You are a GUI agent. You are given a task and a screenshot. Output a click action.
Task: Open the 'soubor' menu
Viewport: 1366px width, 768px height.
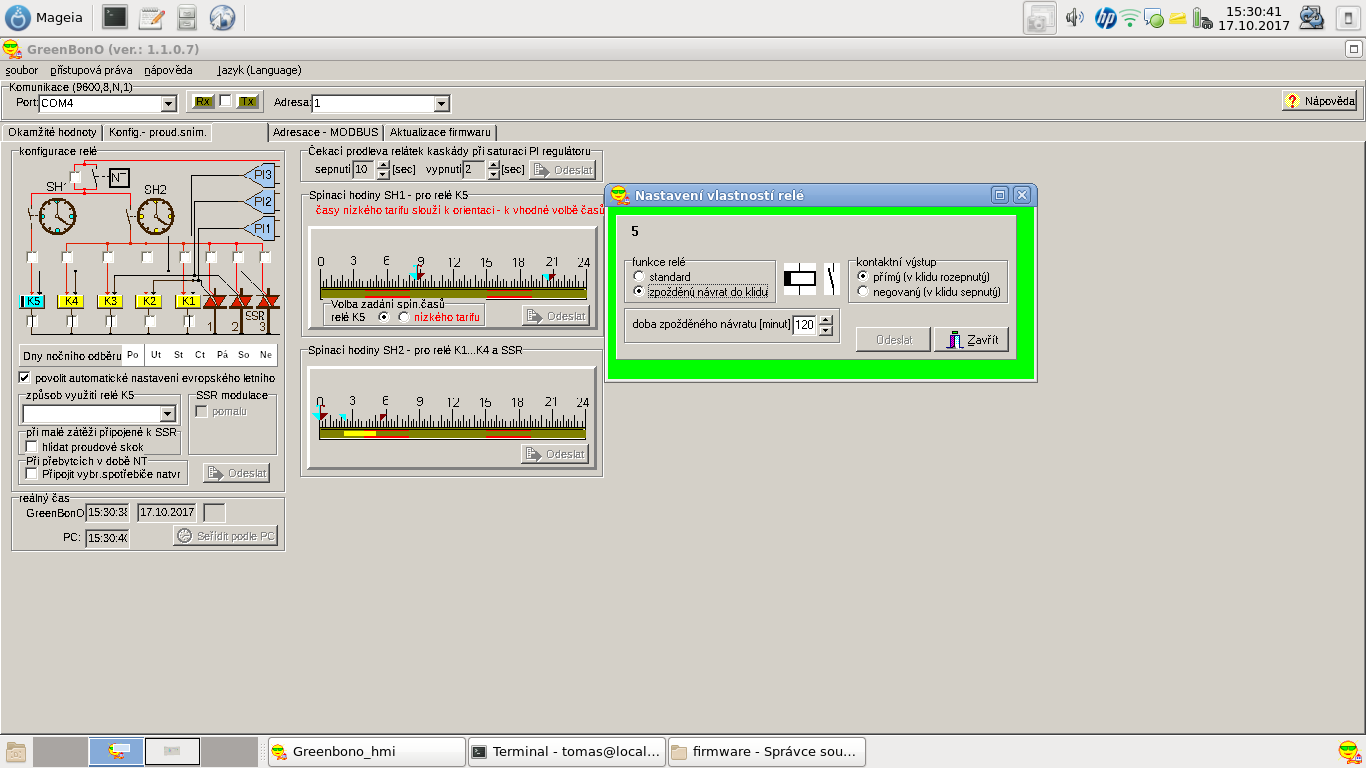tap(21, 70)
